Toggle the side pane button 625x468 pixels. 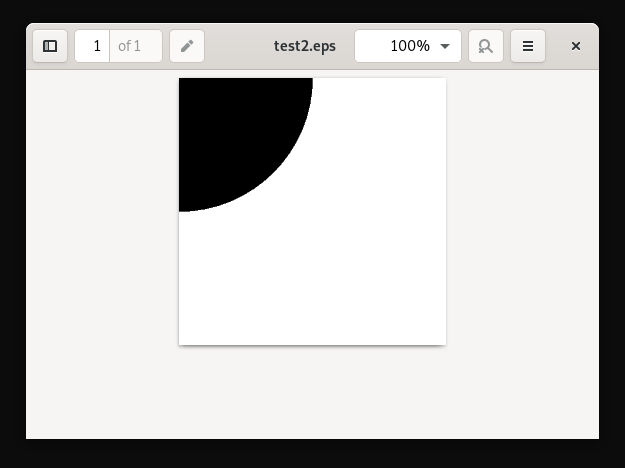[50, 46]
